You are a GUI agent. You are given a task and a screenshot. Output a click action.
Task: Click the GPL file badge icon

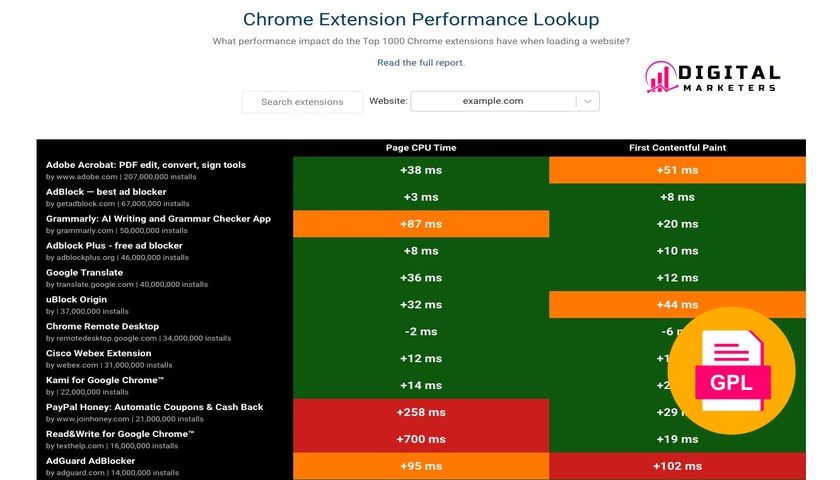coord(732,371)
